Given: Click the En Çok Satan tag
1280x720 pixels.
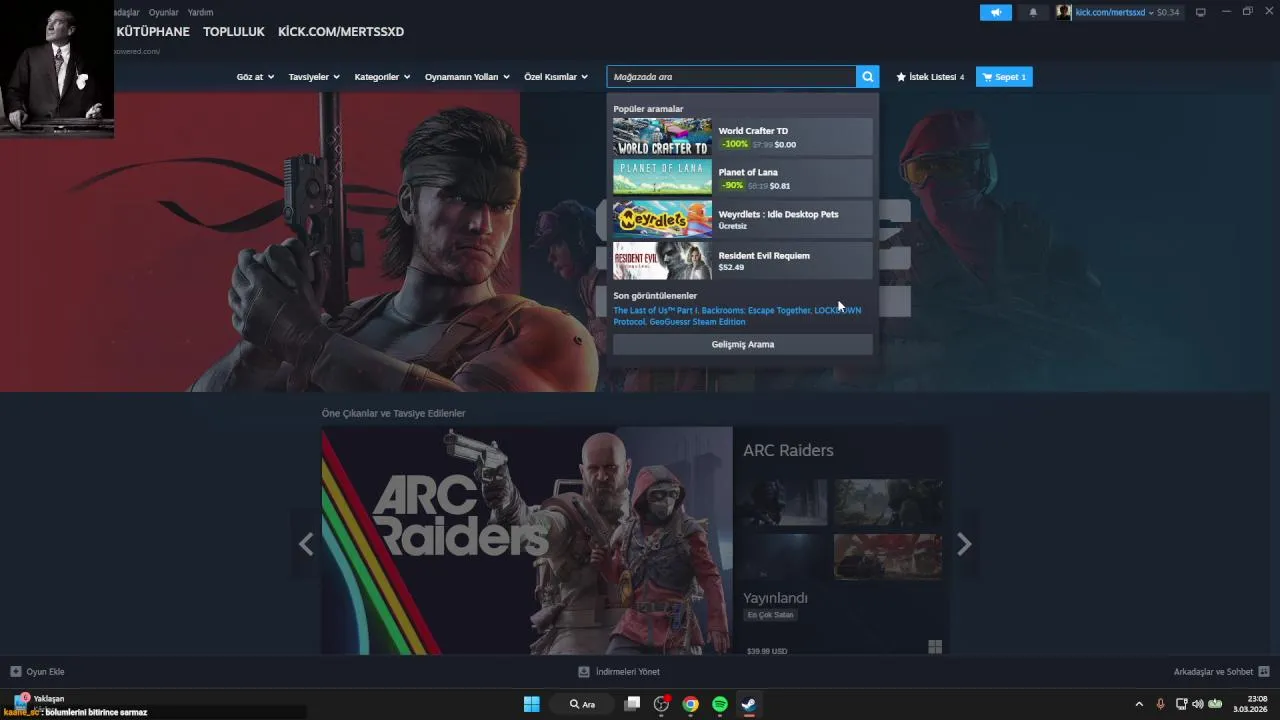Looking at the screenshot, I should point(770,615).
